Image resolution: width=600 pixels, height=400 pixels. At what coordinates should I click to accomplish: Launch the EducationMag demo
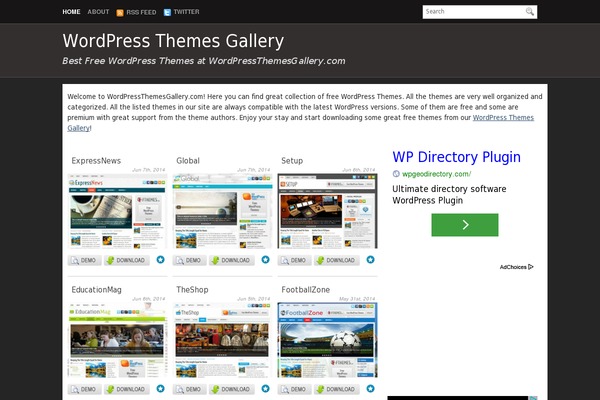(x=85, y=389)
